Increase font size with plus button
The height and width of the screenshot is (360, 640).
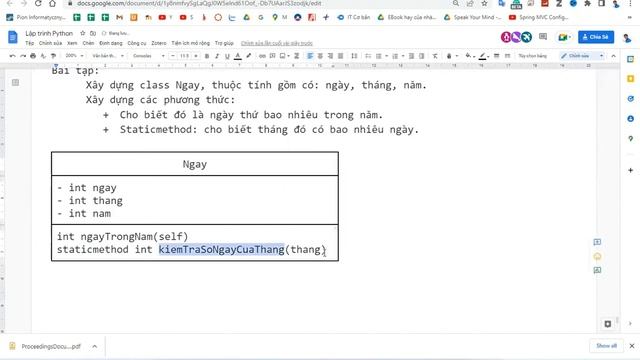point(196,56)
